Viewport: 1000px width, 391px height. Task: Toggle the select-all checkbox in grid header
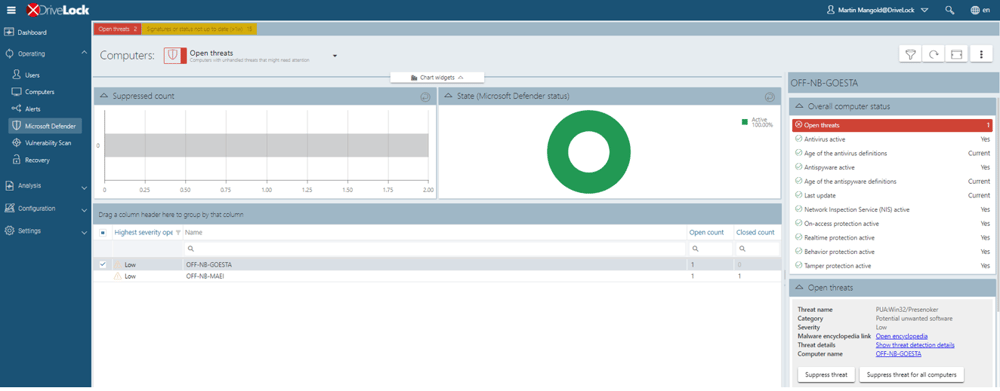pyautogui.click(x=103, y=233)
